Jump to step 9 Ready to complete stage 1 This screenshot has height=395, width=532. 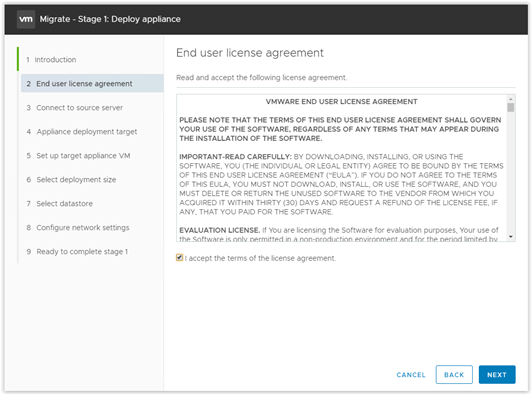(77, 252)
